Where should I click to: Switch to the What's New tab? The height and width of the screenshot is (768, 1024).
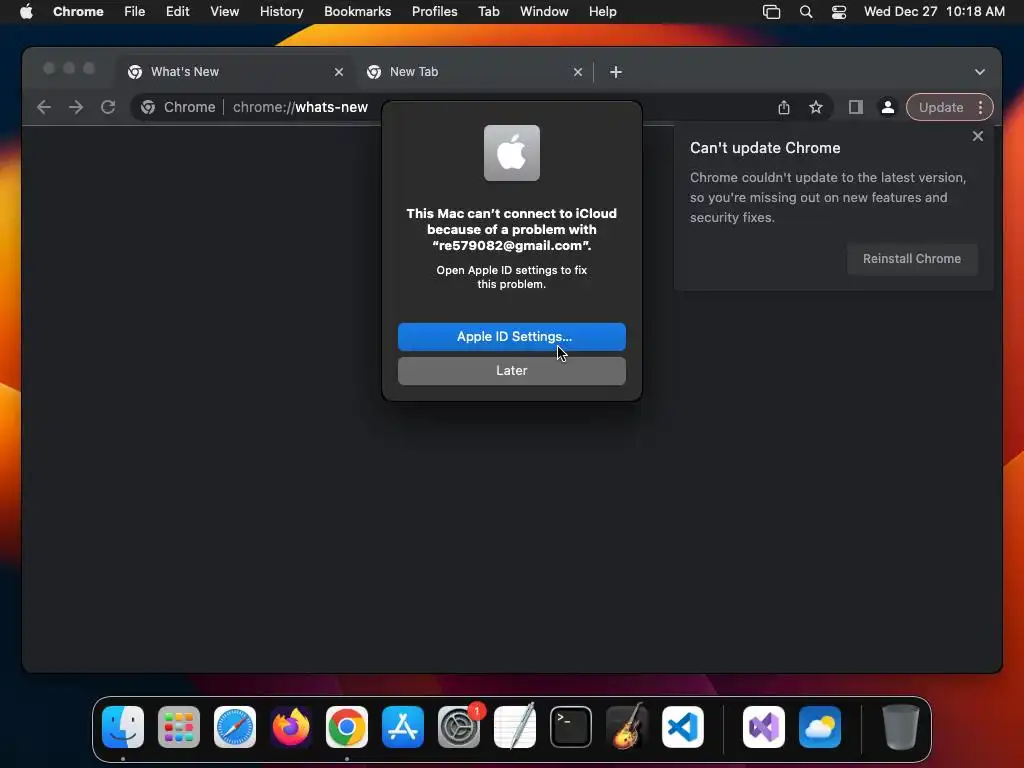tap(235, 72)
